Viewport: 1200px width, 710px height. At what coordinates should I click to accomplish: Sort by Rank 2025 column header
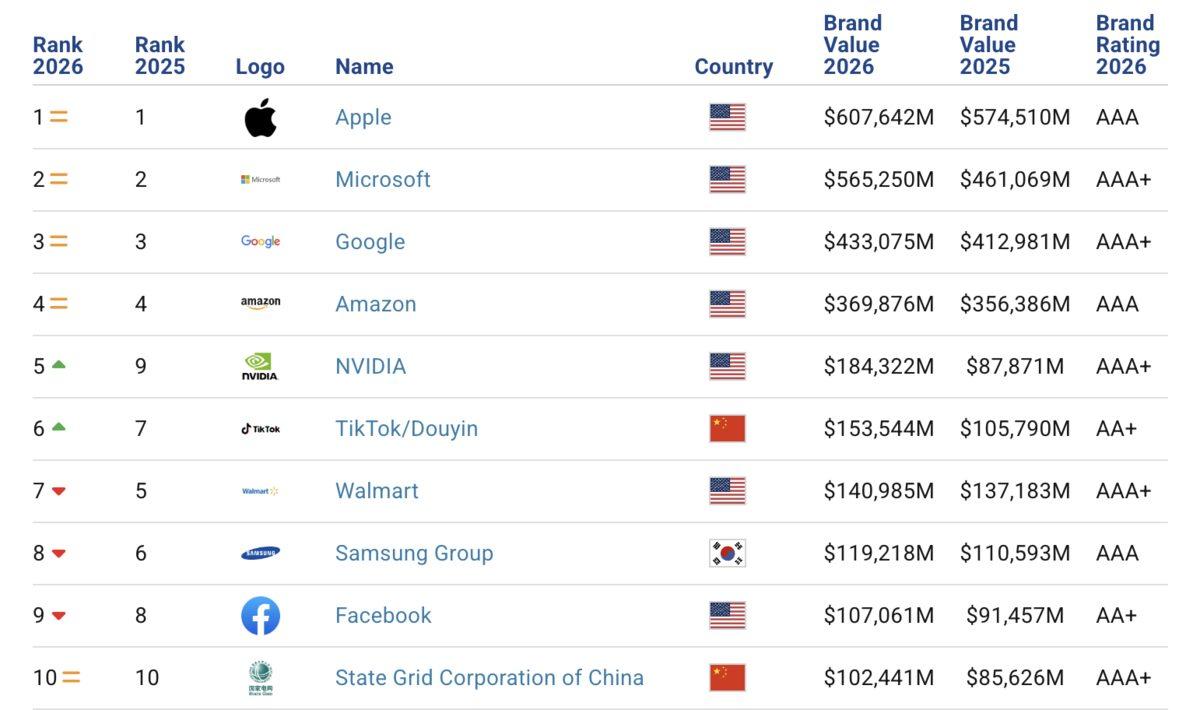[x=159, y=55]
